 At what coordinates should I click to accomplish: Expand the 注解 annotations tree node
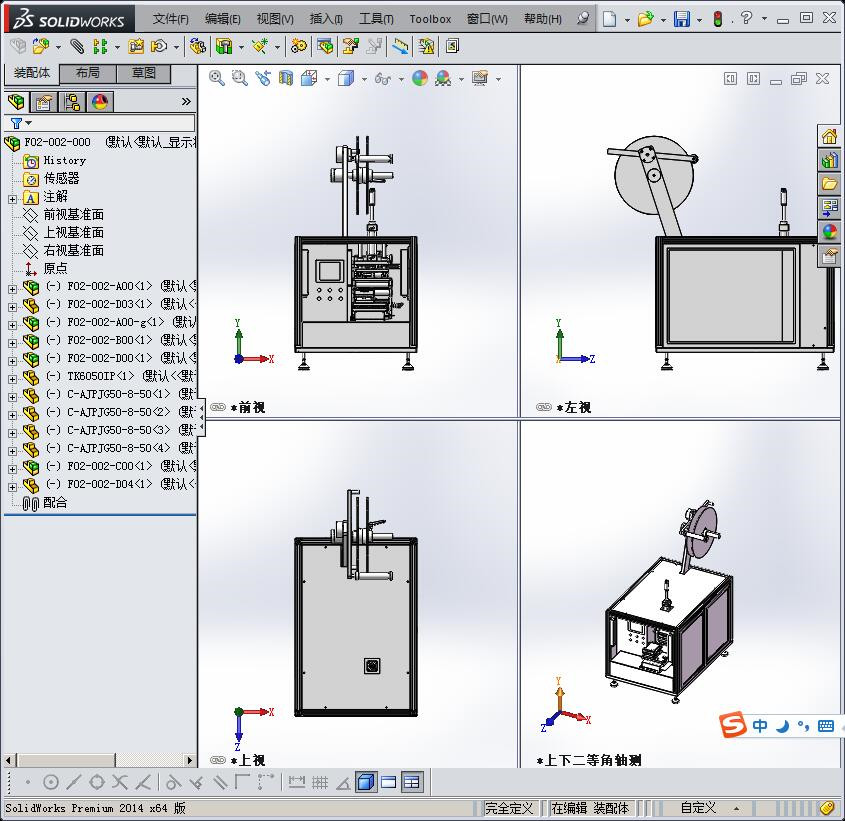(12, 199)
